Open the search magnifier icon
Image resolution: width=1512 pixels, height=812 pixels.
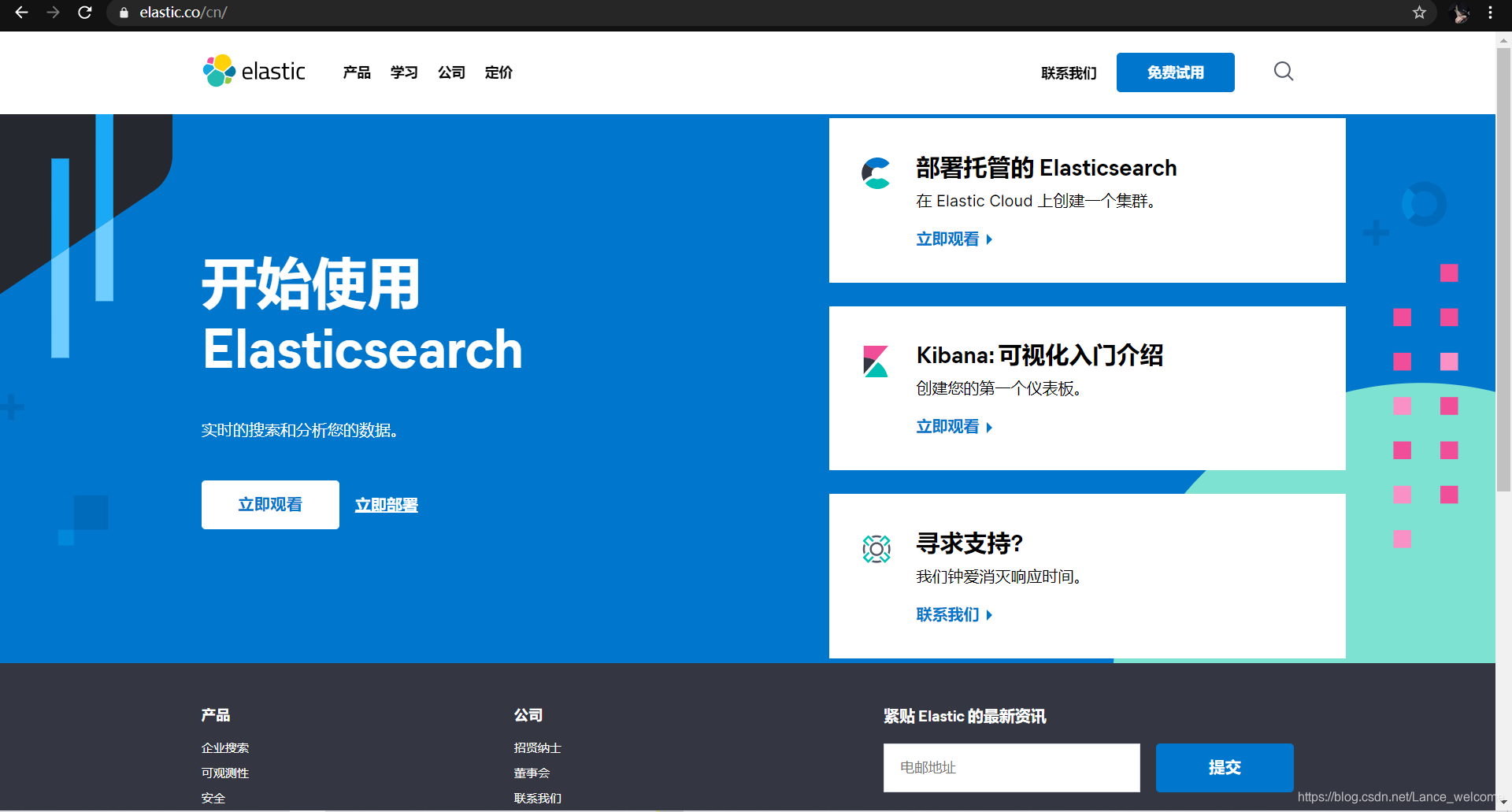click(1283, 71)
